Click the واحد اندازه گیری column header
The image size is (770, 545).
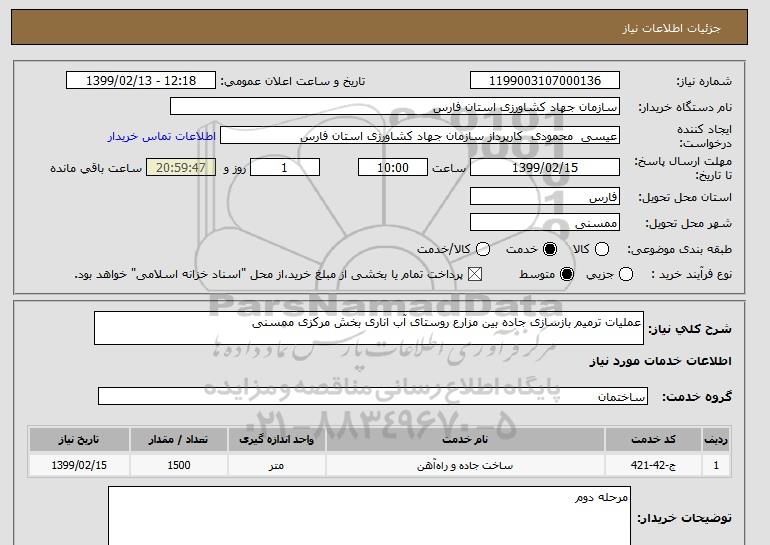tap(276, 439)
